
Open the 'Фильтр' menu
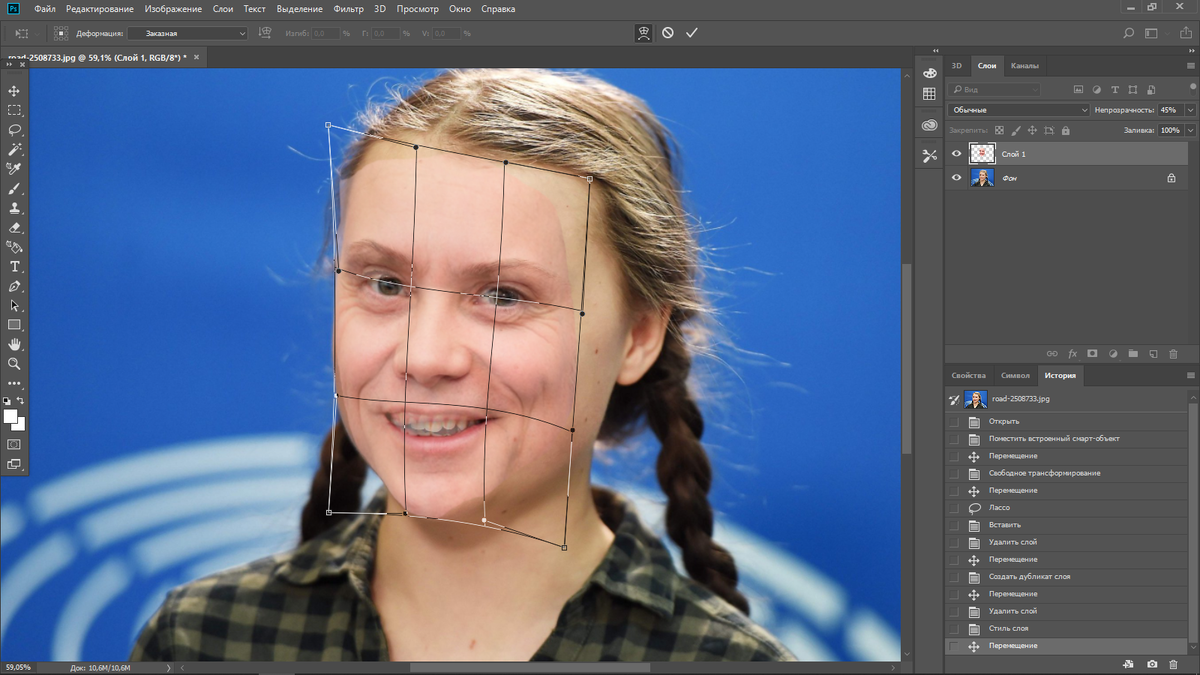[349, 9]
